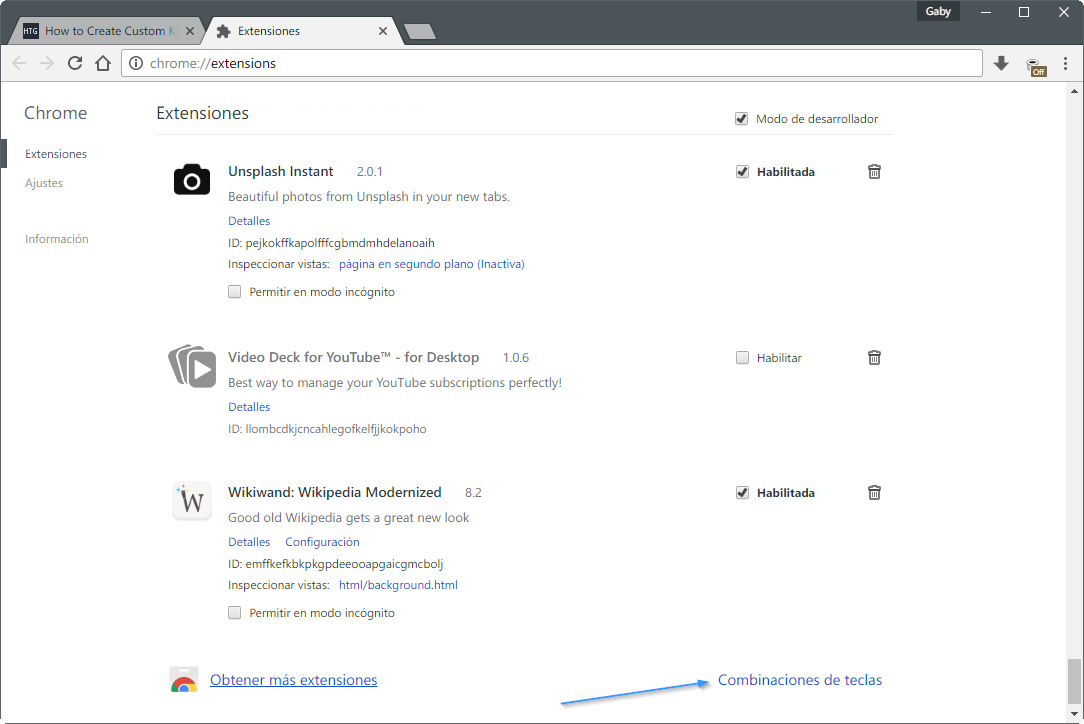
Task: Open Detalles for Wikiwand
Action: tap(249, 541)
